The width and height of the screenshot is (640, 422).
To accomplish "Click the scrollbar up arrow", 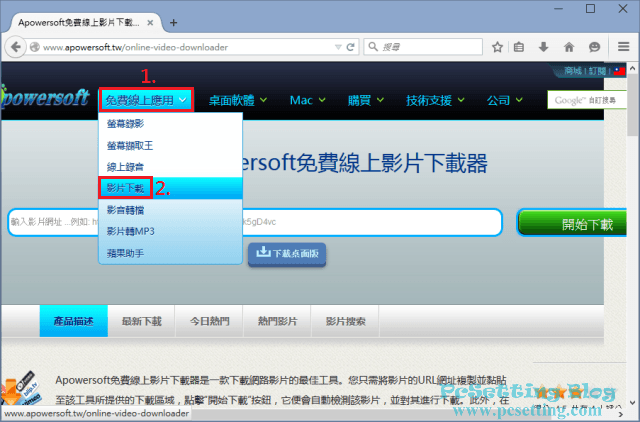I will 633,69.
